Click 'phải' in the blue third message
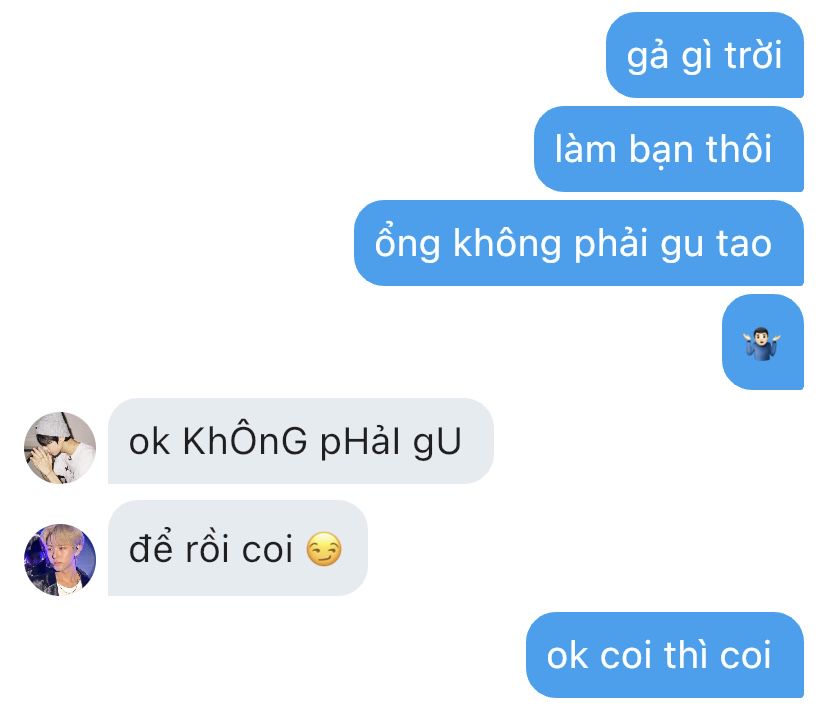This screenshot has width=828, height=714. click(x=611, y=244)
